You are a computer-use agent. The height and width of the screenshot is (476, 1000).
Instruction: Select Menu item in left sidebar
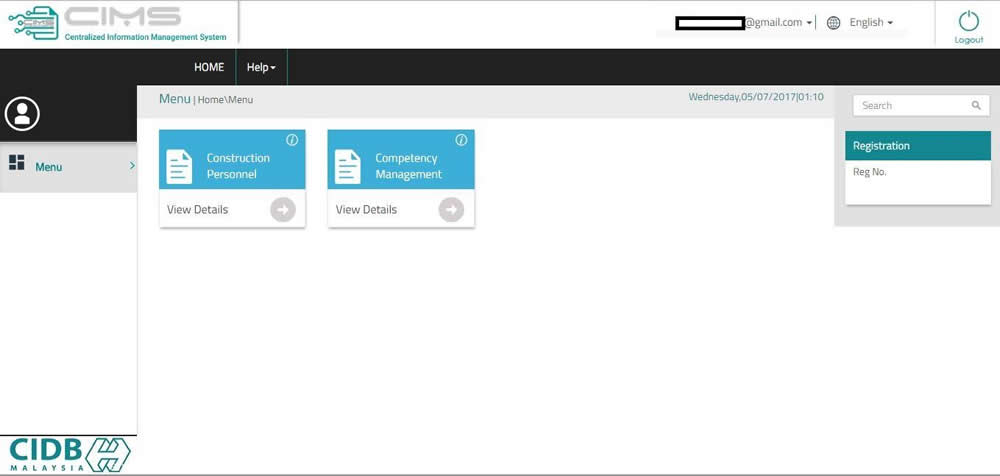[x=49, y=167]
